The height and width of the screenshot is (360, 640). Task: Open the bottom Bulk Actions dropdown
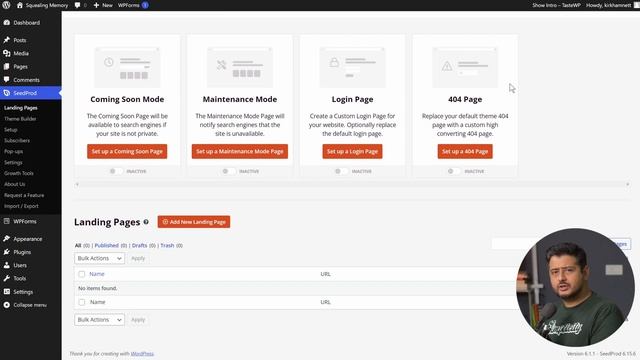pos(100,320)
